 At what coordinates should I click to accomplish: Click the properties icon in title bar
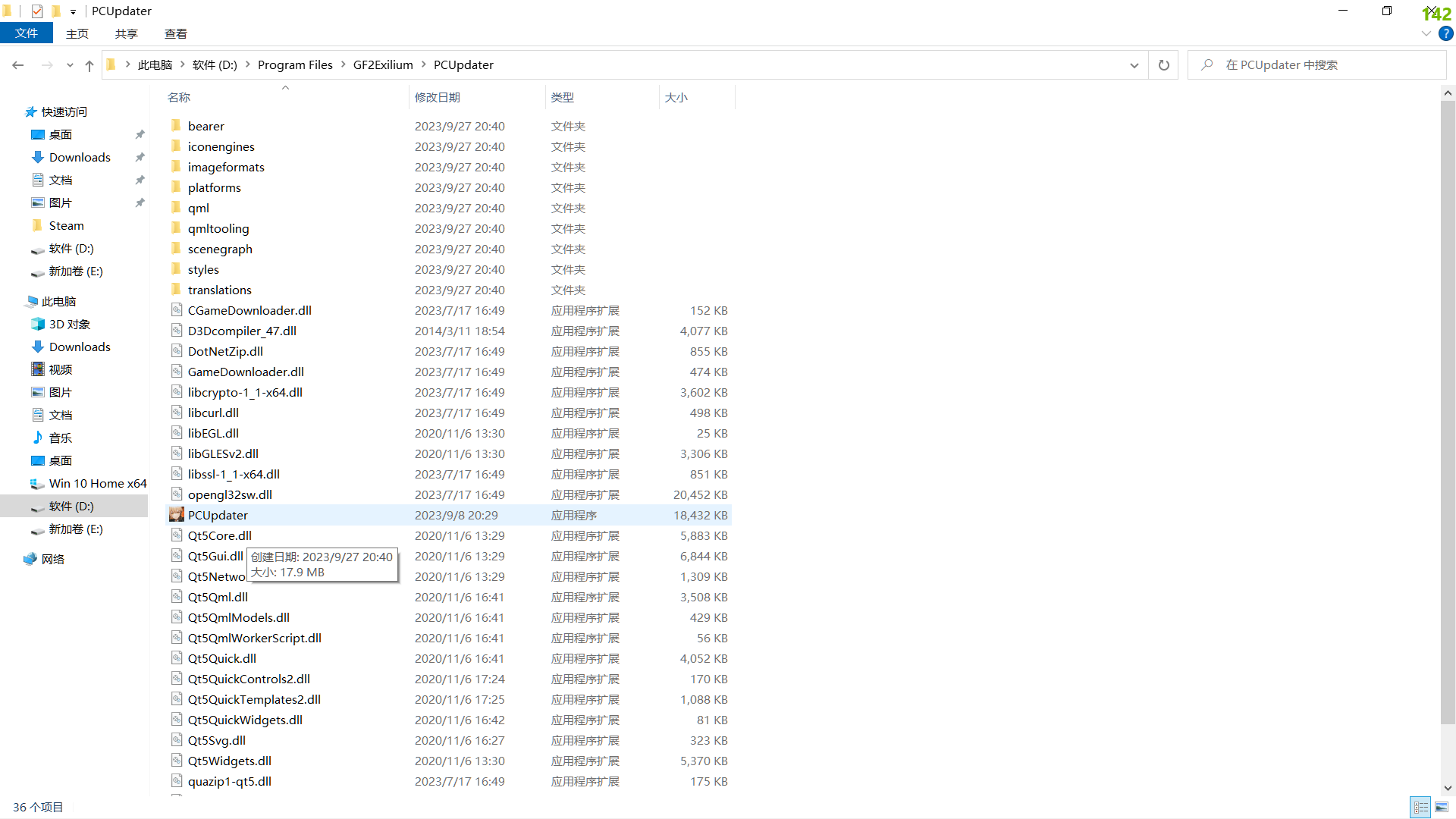click(x=37, y=11)
